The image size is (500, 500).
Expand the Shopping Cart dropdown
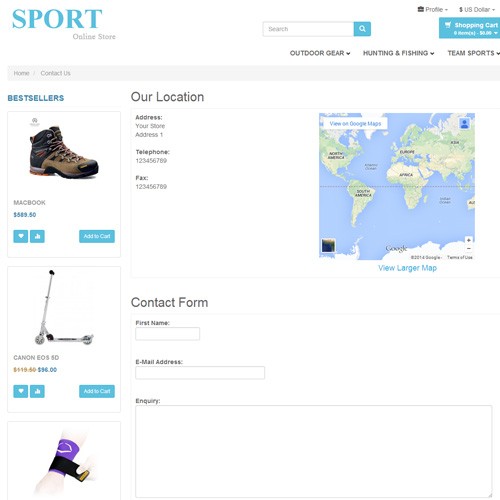pyautogui.click(x=470, y=28)
